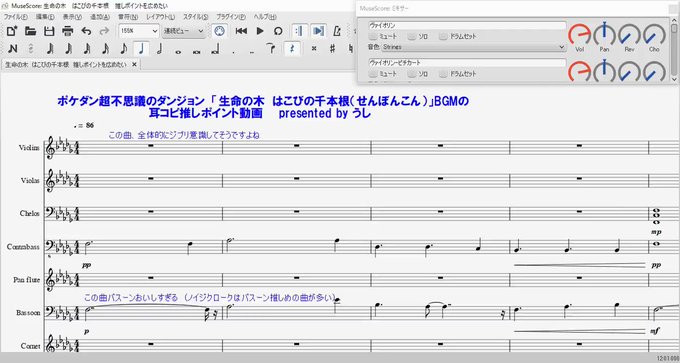Toggle the rest input icon

pos(292,48)
